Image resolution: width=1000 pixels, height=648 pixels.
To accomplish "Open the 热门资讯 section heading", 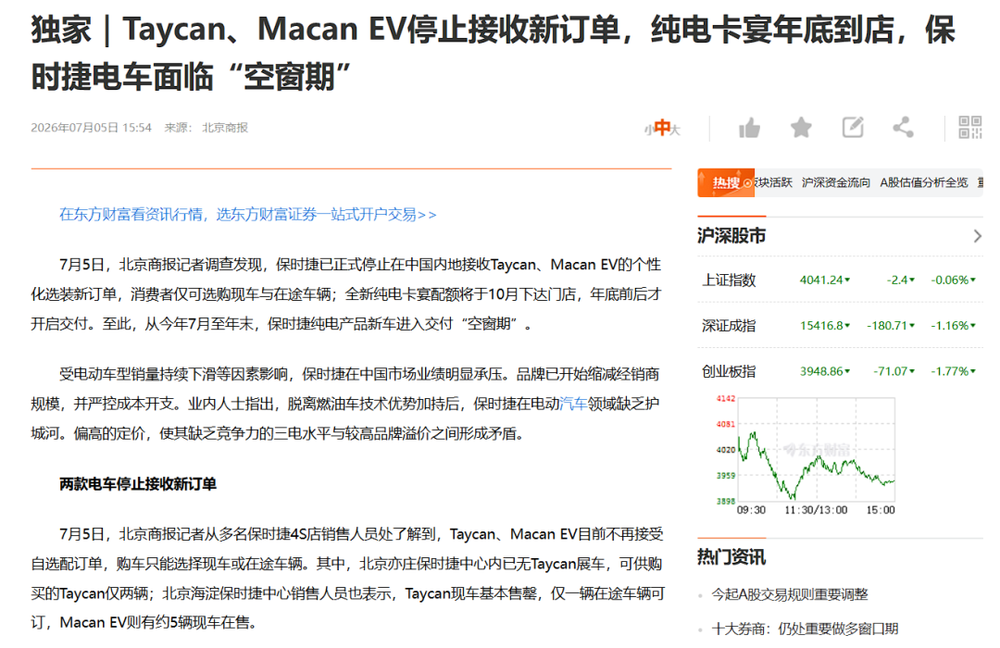I will pos(732,557).
